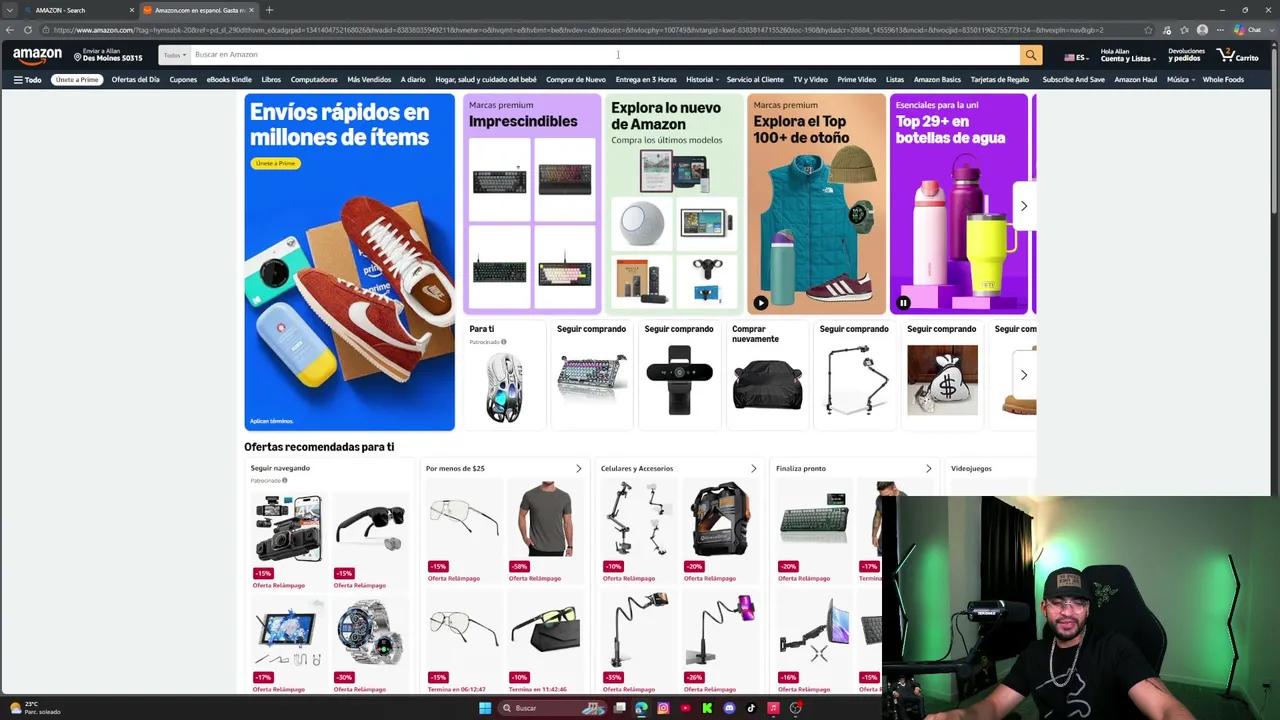The width and height of the screenshot is (1280, 720).
Task: Play the Top 100+ de otoño video
Action: coord(761,303)
